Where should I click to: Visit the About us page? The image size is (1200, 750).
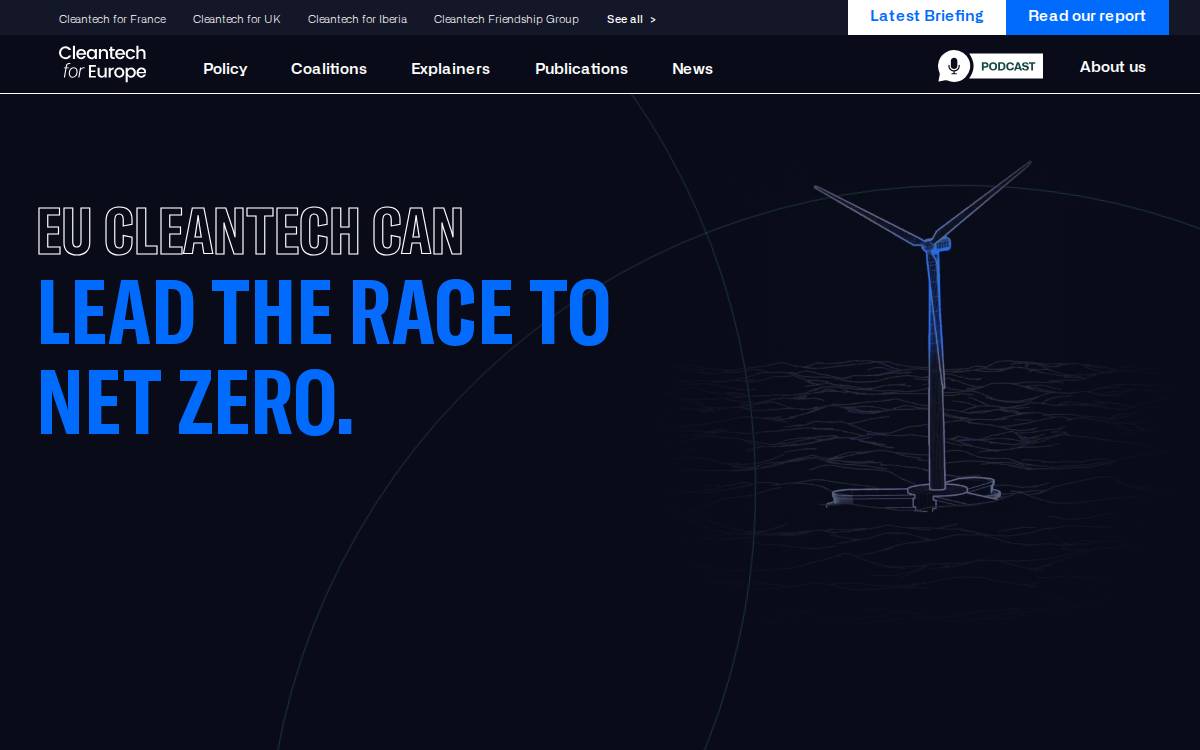coord(1112,67)
